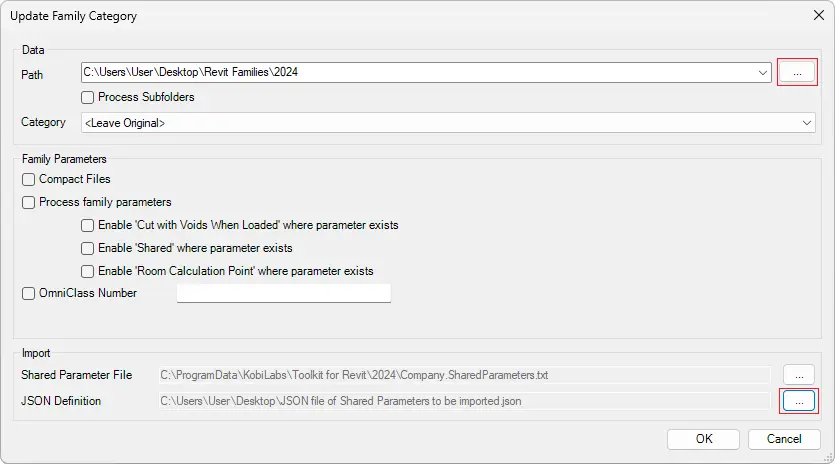This screenshot has height=464, width=835.
Task: Enable the Process Subfolders checkbox
Action: tap(89, 97)
